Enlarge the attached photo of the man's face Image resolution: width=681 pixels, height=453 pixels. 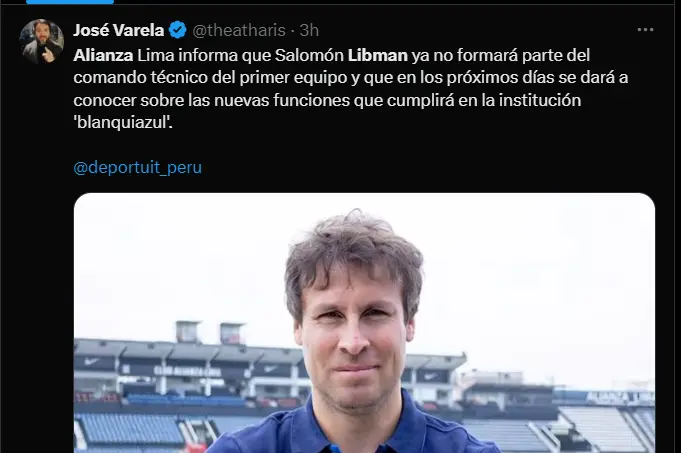[364, 323]
